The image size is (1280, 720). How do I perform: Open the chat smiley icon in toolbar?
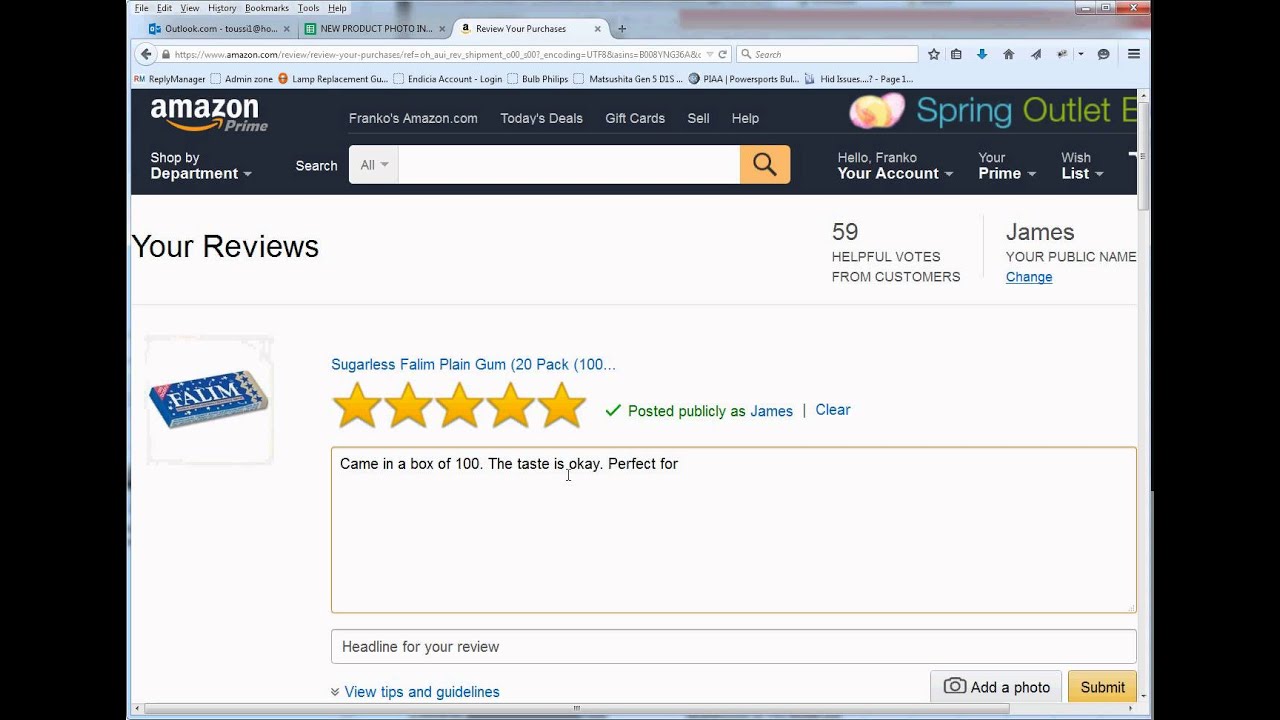point(1103,54)
